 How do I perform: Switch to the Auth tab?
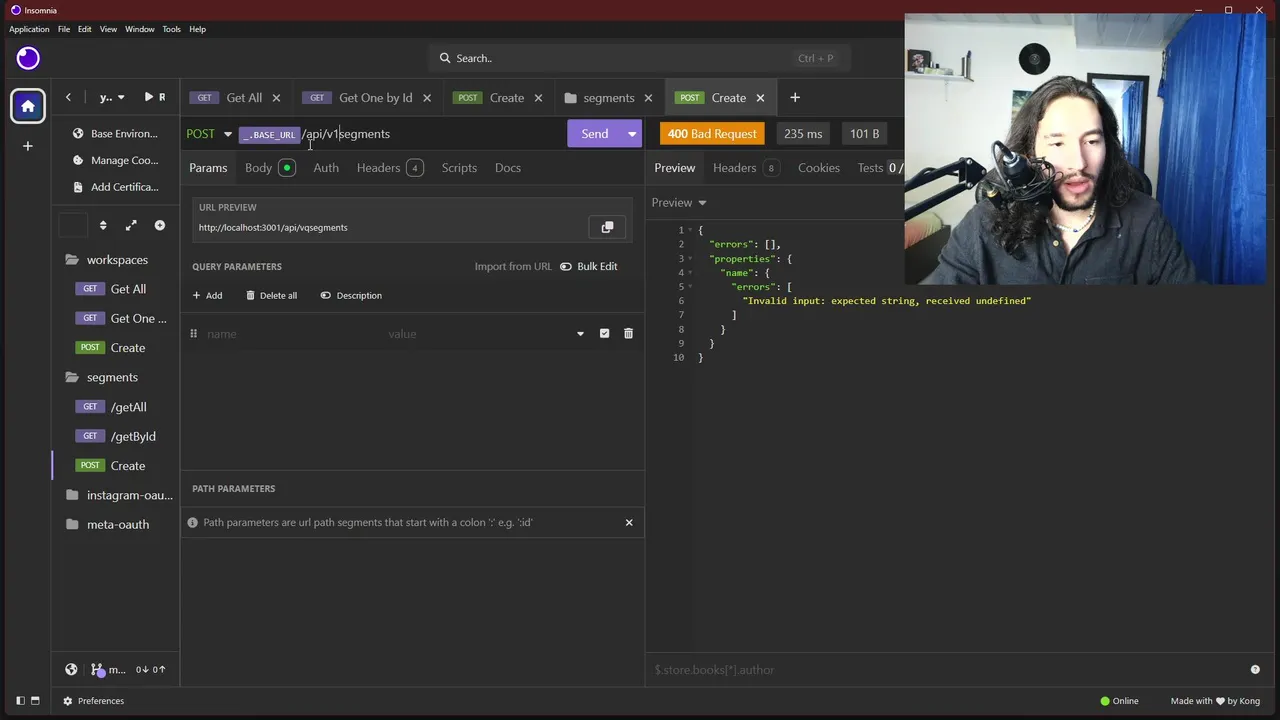pyautogui.click(x=326, y=167)
